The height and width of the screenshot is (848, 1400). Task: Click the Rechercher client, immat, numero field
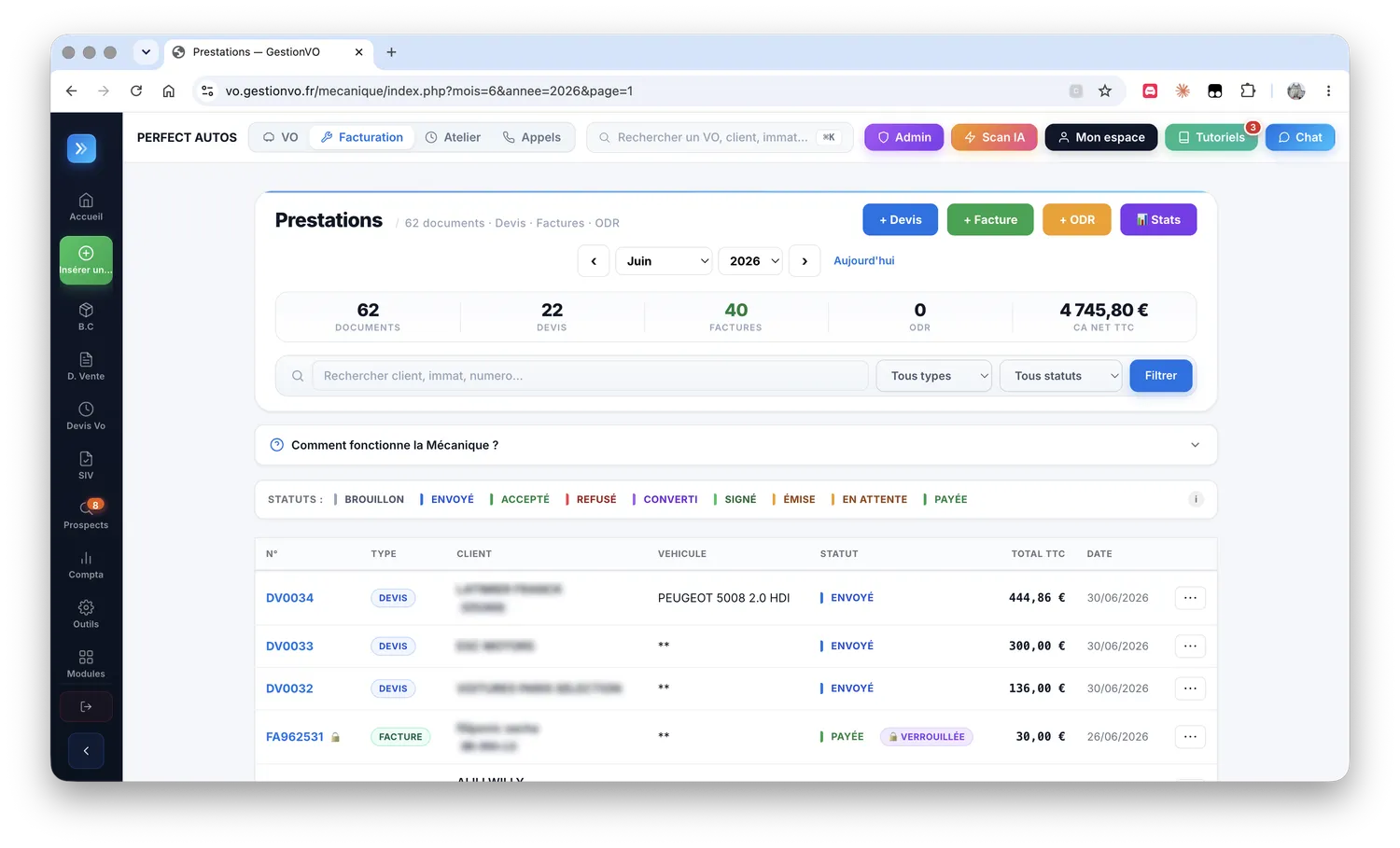tap(590, 376)
